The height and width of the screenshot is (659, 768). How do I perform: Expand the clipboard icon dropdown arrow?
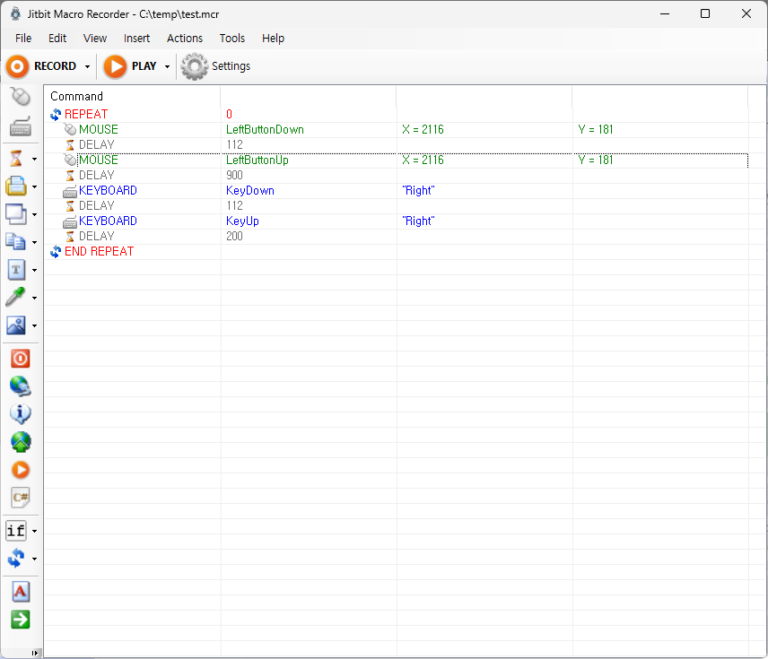click(x=34, y=187)
